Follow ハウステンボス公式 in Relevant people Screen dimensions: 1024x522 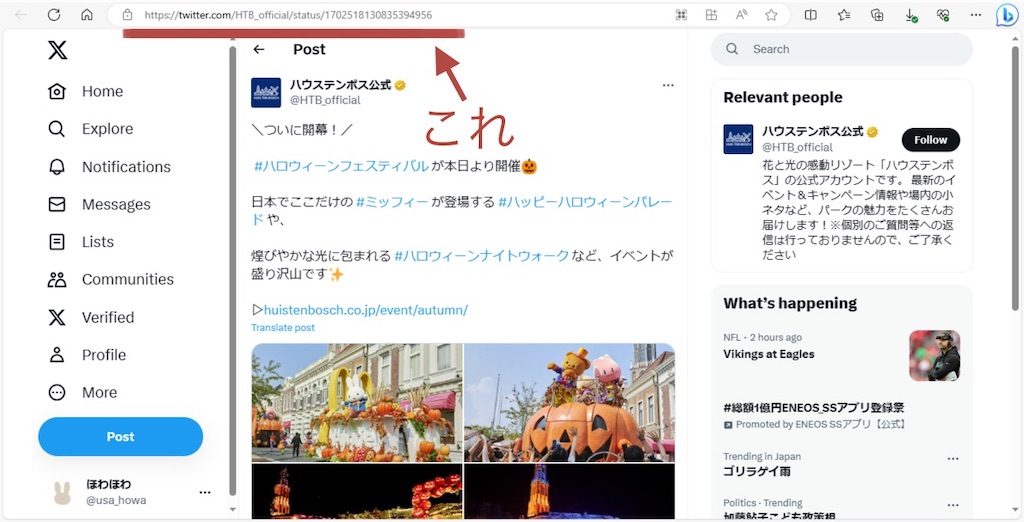tap(931, 140)
